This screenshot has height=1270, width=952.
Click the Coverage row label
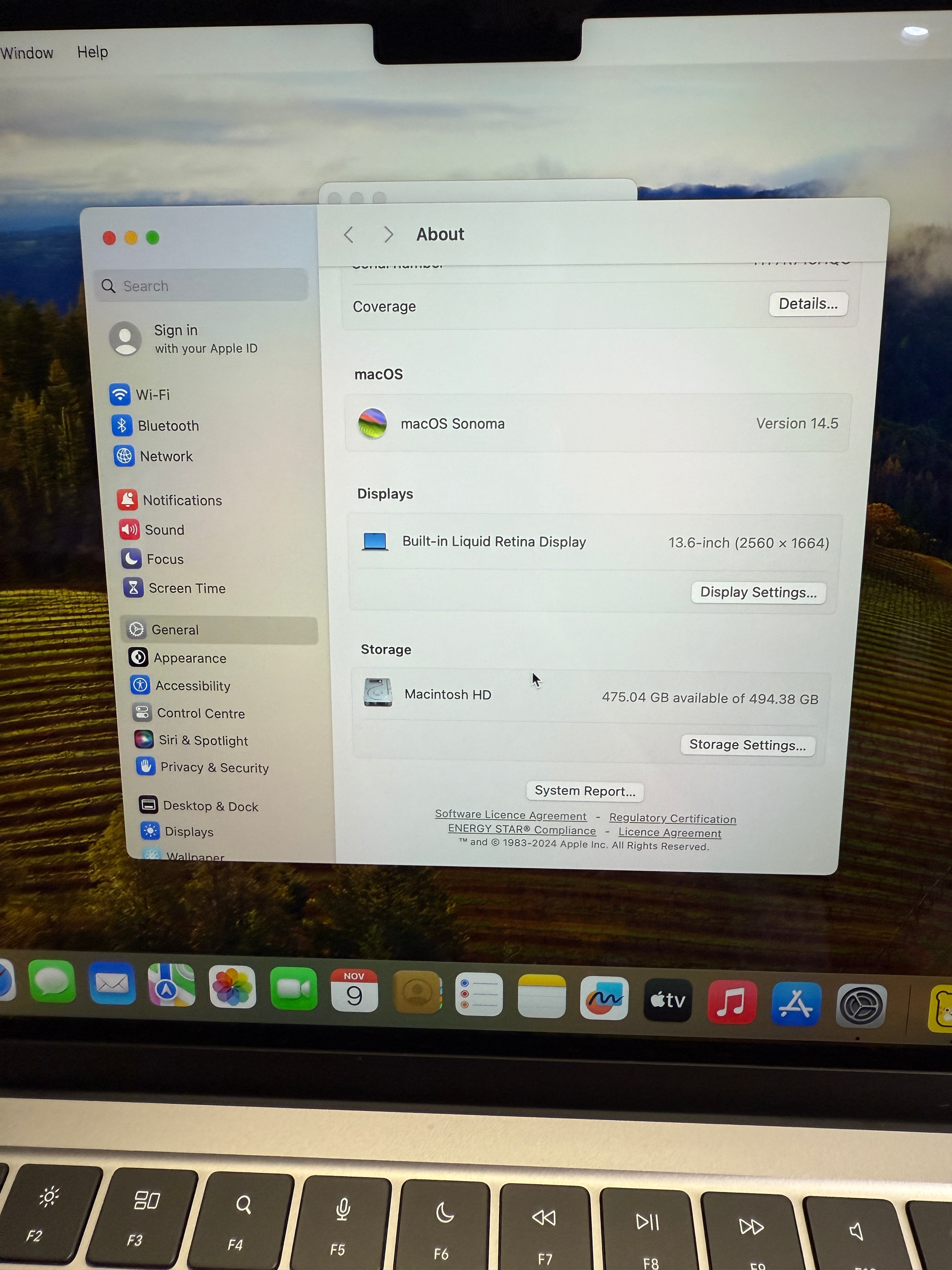pyautogui.click(x=384, y=306)
